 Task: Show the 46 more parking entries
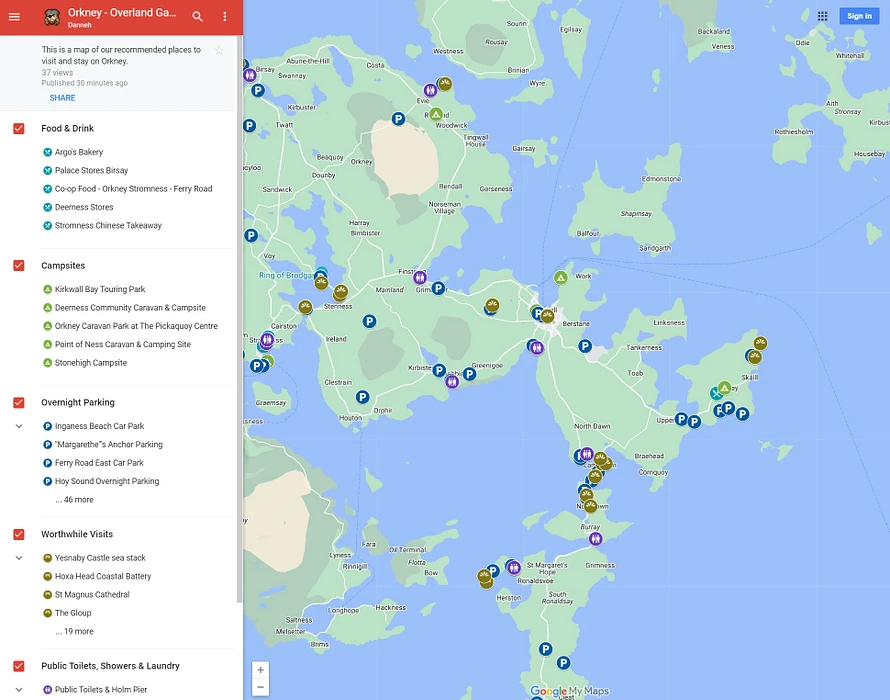tap(74, 500)
